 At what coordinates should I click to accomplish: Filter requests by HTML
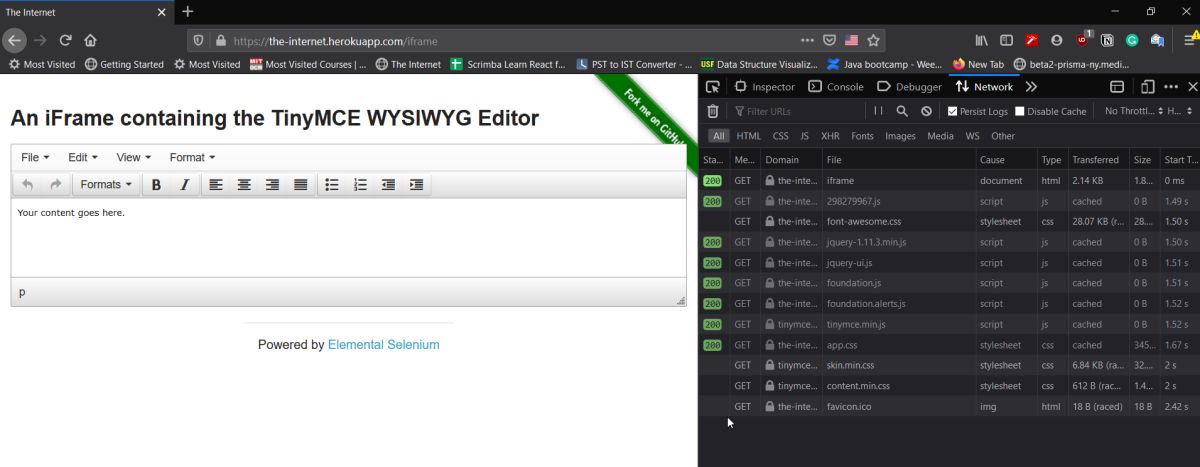tap(748, 136)
